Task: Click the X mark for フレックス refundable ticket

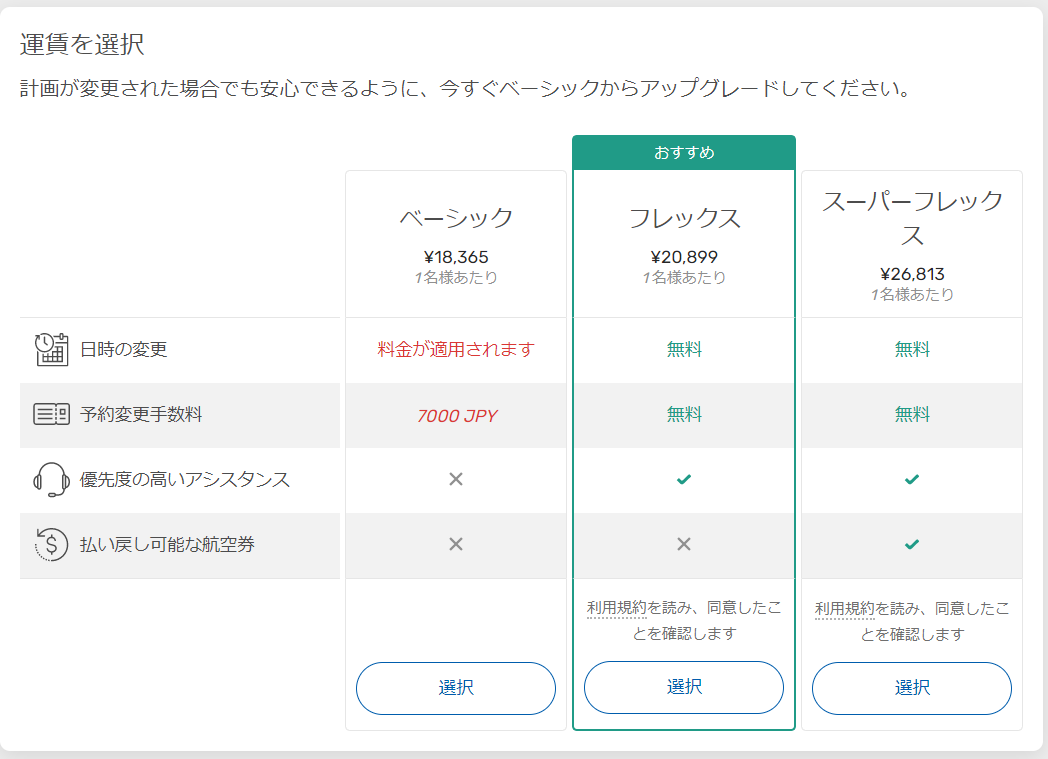Action: pos(684,544)
